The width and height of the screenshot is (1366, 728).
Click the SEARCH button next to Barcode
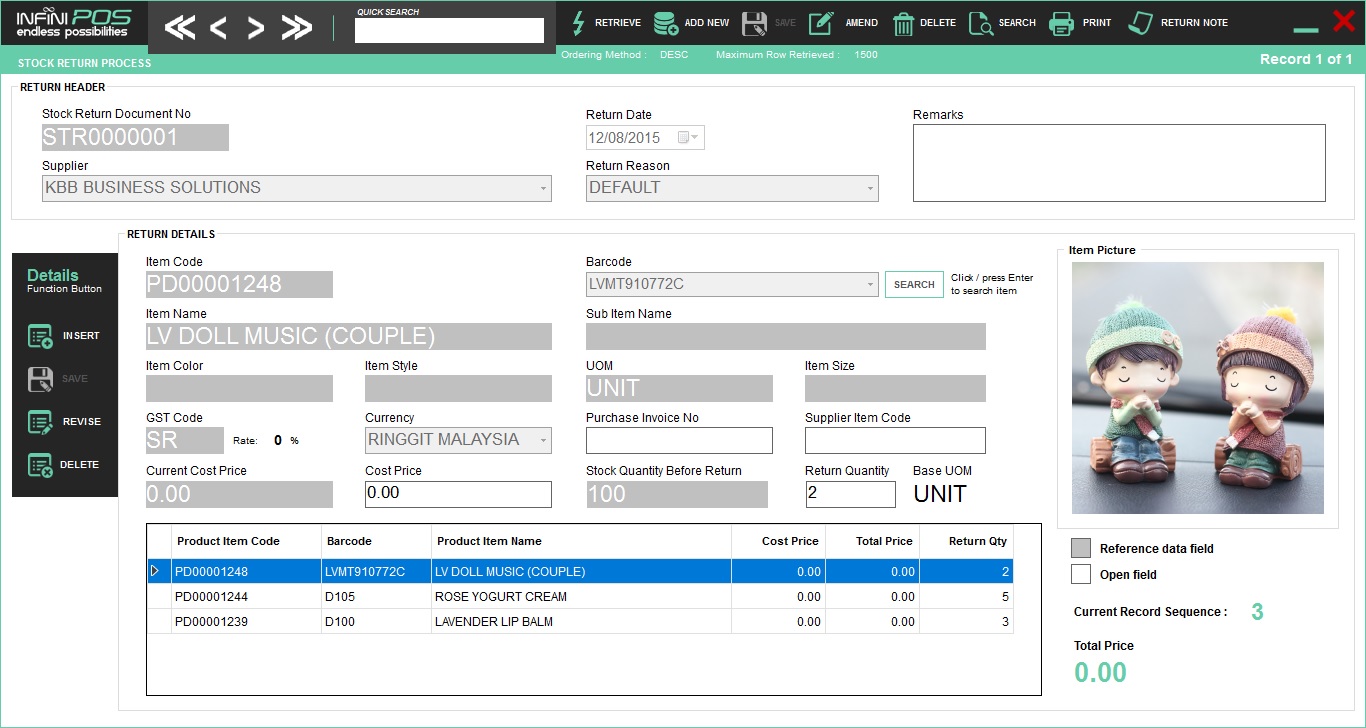pyautogui.click(x=914, y=285)
